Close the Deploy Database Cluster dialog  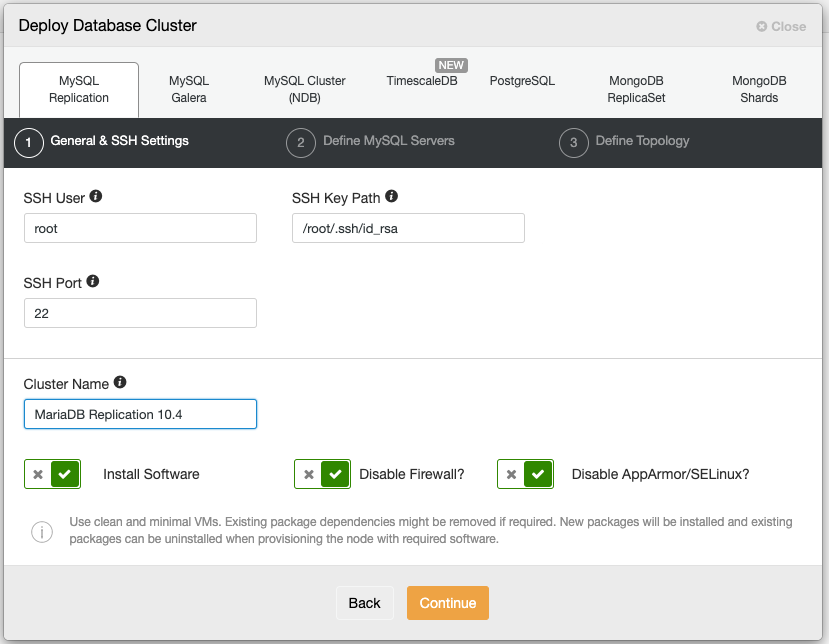(x=781, y=26)
